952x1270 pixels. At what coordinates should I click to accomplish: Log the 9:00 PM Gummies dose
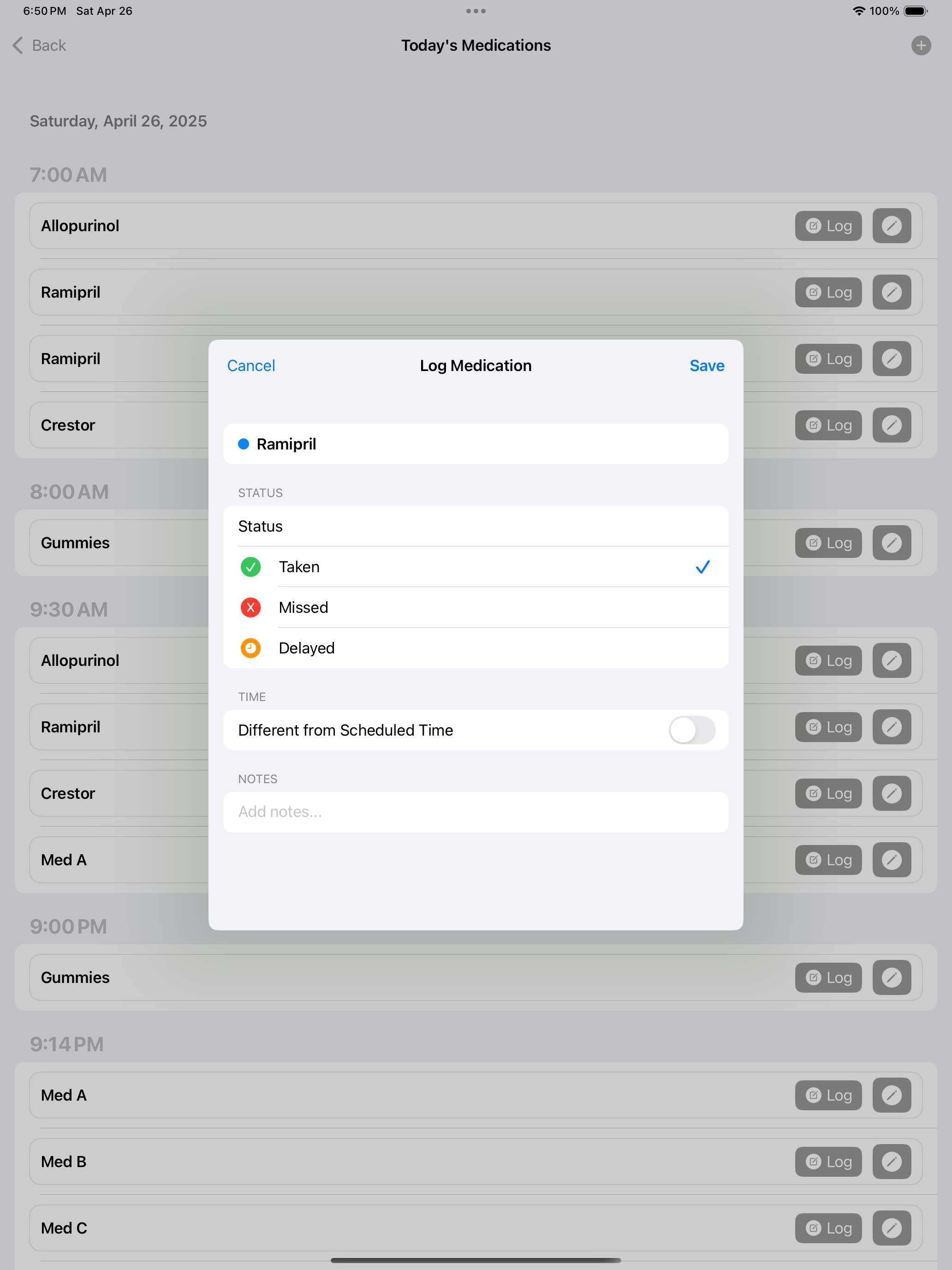click(x=828, y=977)
